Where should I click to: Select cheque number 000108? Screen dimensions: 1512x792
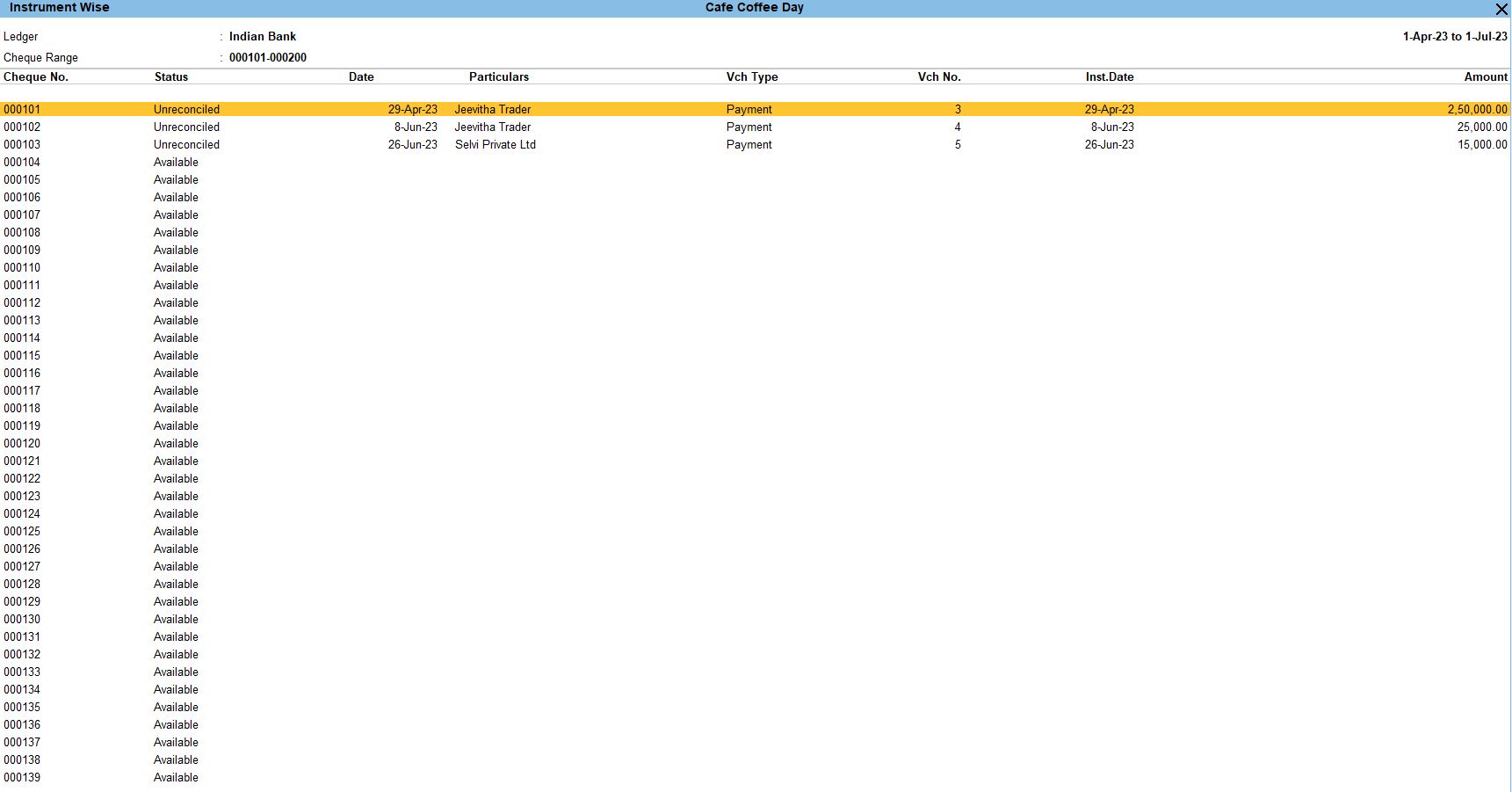point(22,232)
